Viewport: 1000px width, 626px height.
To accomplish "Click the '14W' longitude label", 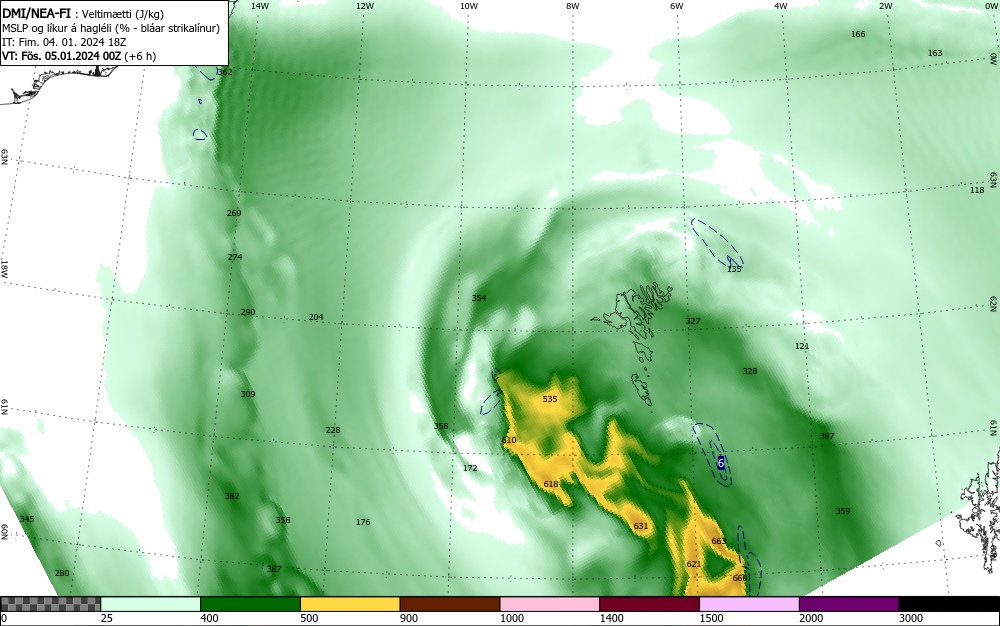I will (x=260, y=6).
